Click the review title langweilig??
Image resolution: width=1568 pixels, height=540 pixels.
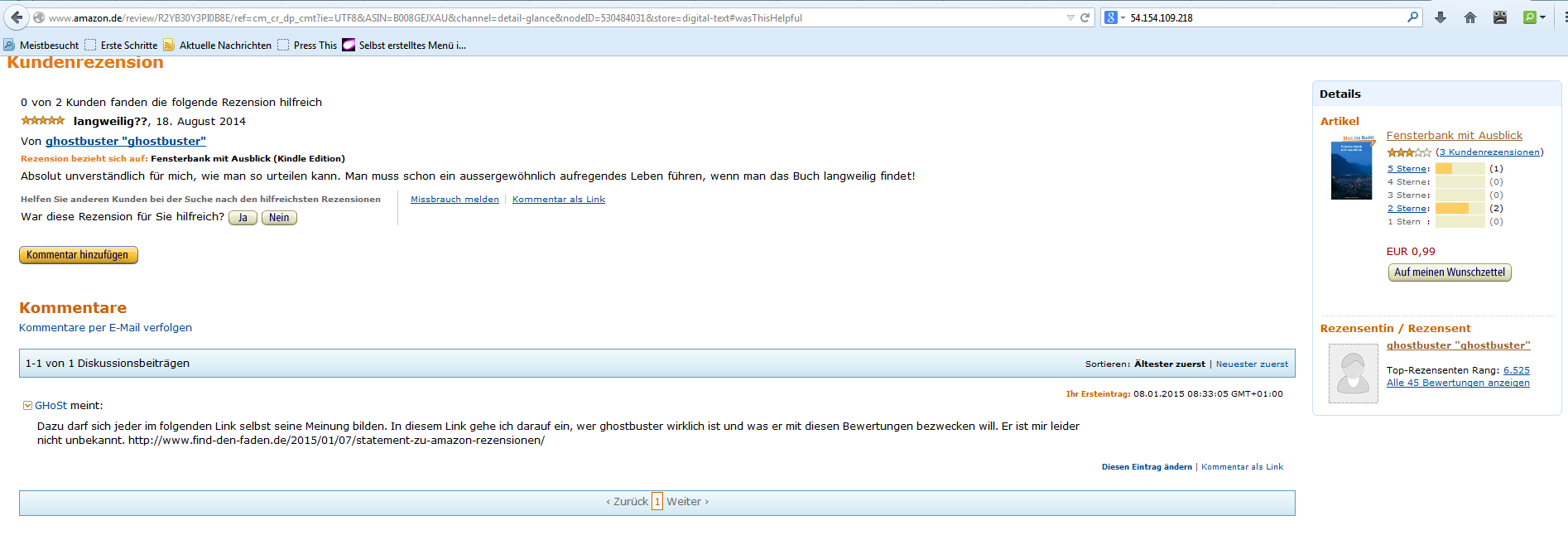coord(110,122)
